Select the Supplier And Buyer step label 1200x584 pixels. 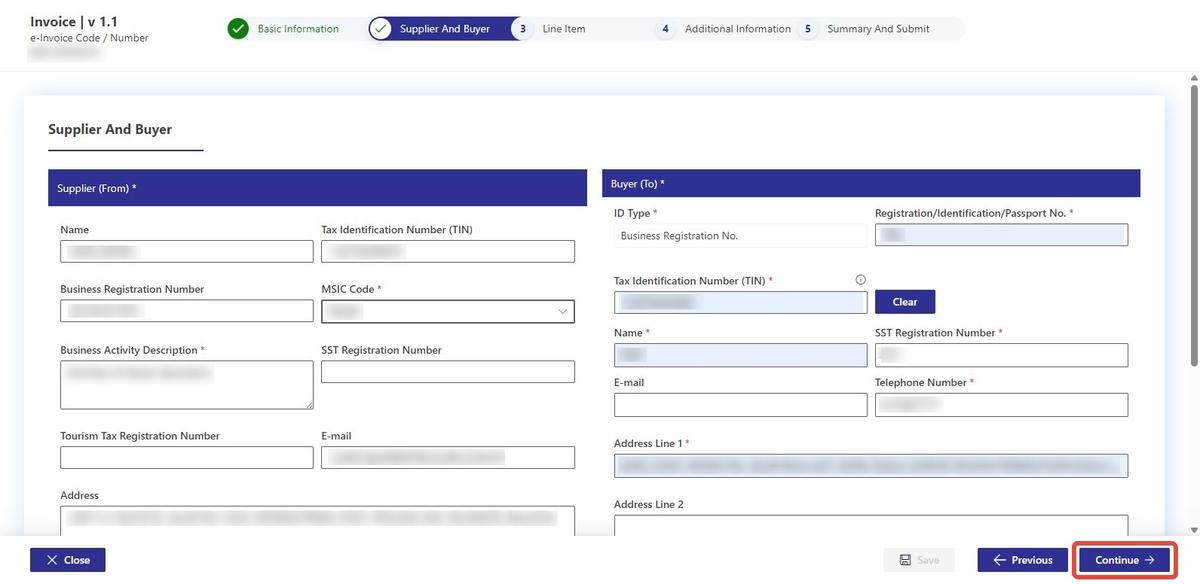click(x=445, y=29)
